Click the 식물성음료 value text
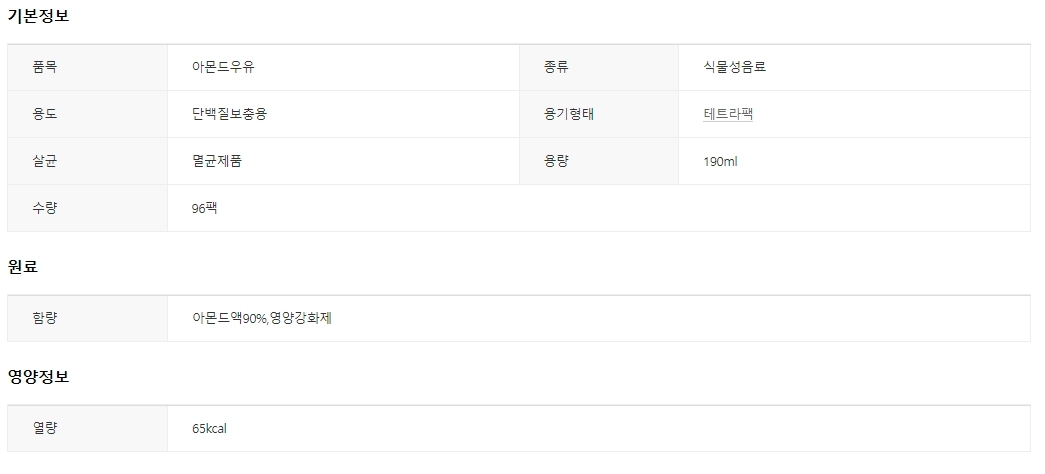The height and width of the screenshot is (474, 1045). tap(735, 67)
